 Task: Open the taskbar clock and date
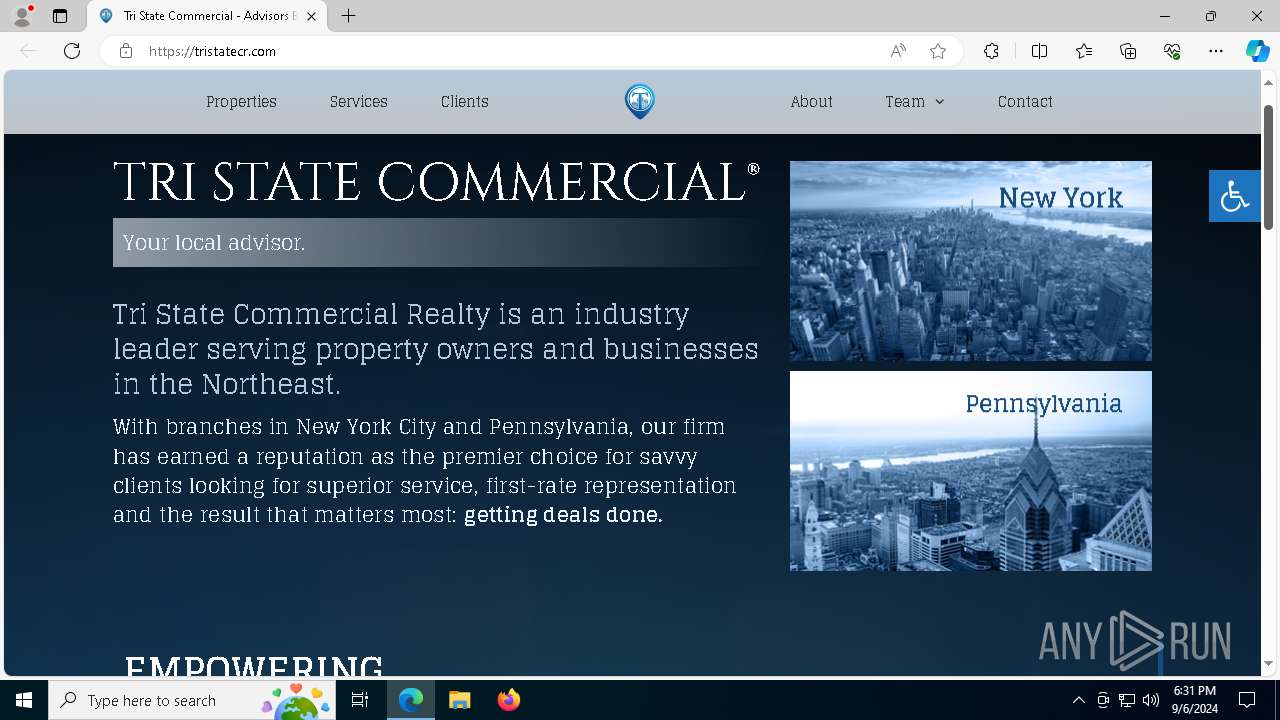click(1195, 700)
